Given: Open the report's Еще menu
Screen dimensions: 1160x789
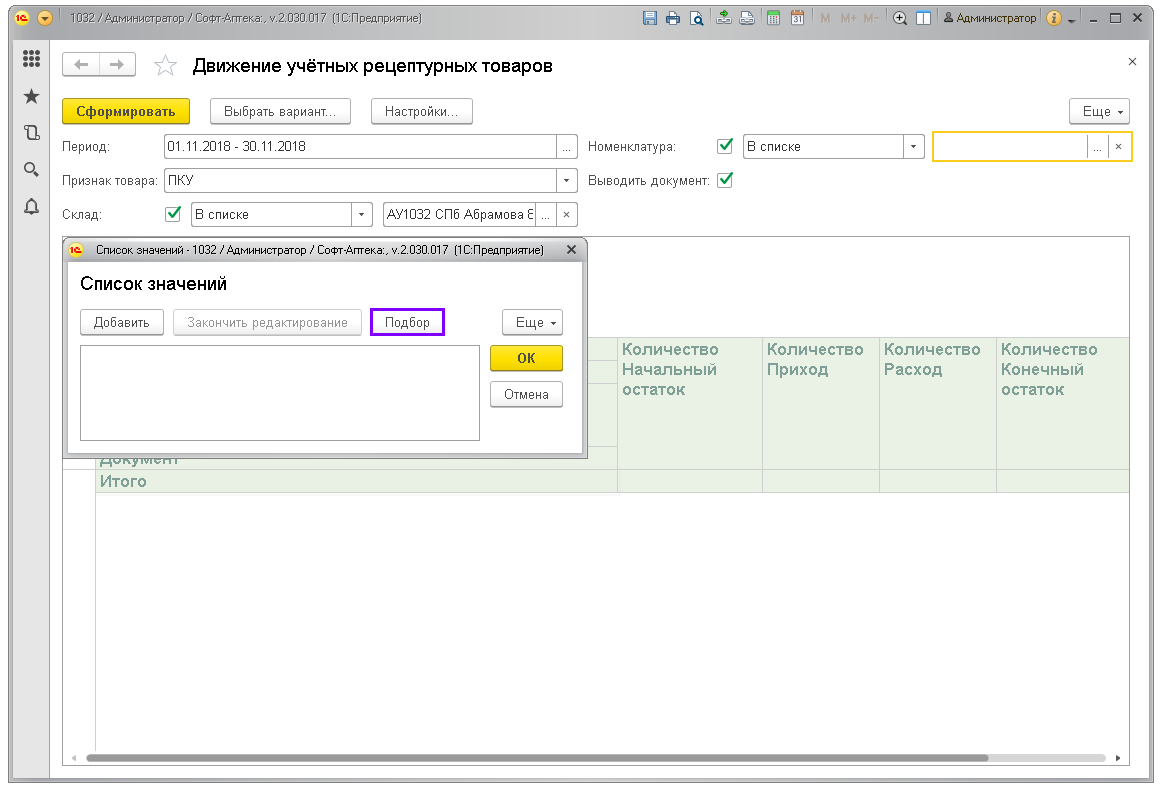Looking at the screenshot, I should [x=1099, y=111].
